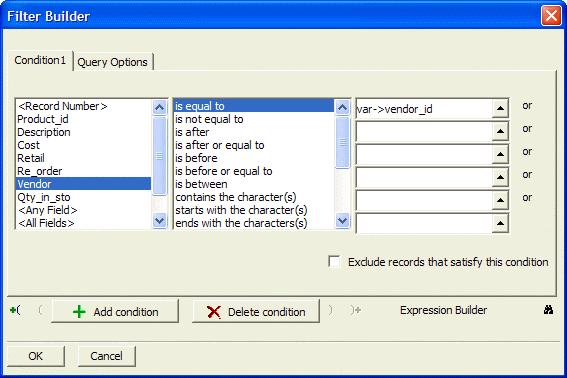This screenshot has width=567, height=378.
Task: Click field list scrollbar up arrow
Action: click(x=159, y=107)
